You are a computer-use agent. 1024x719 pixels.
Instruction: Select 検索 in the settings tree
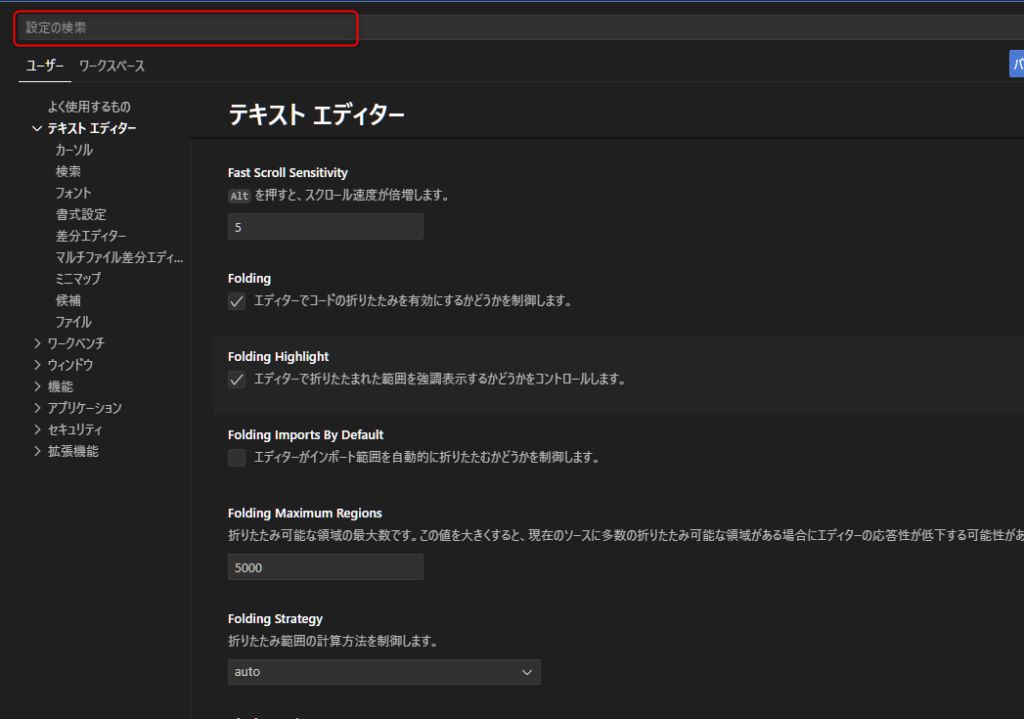(68, 171)
